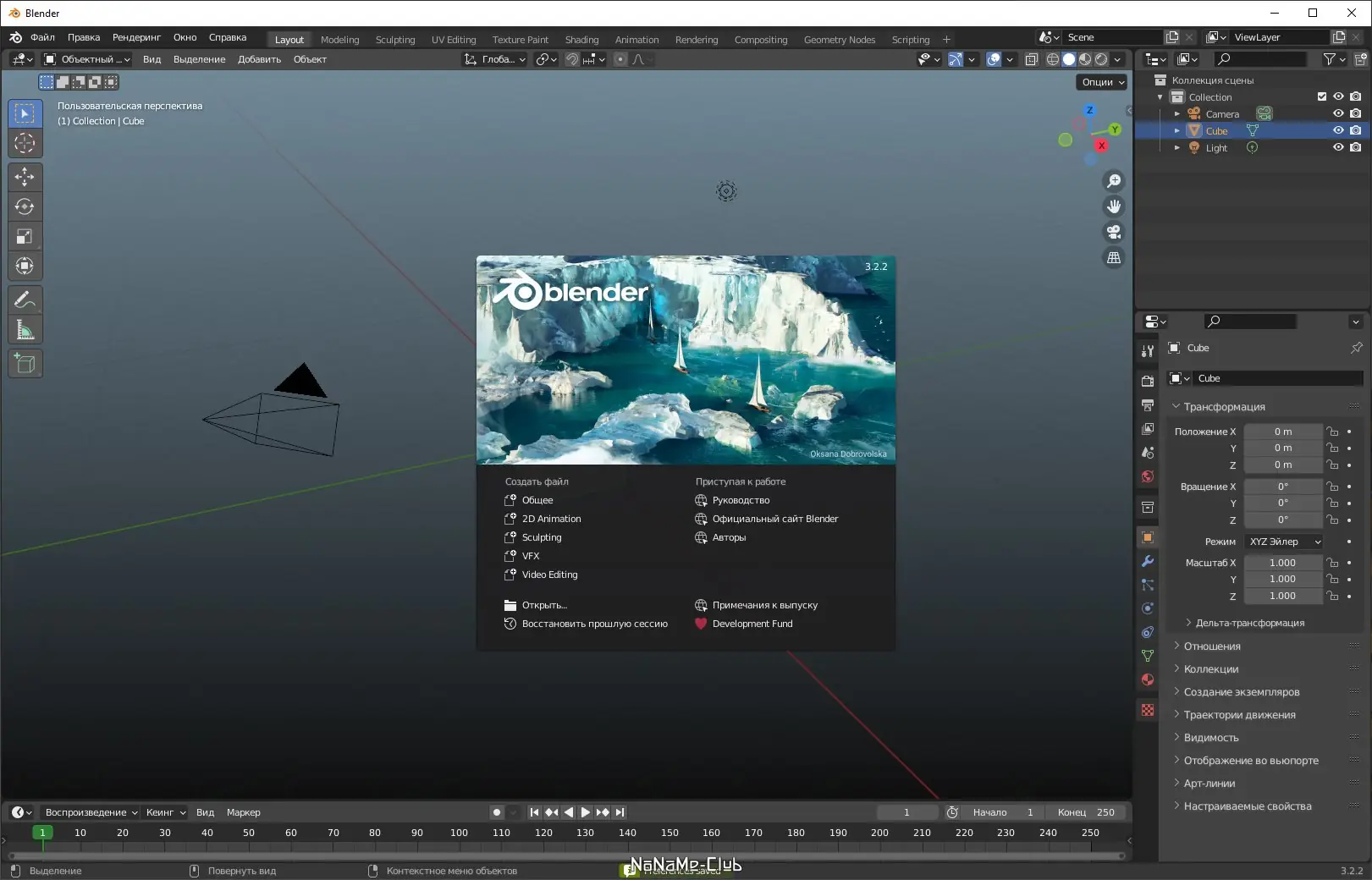Open the Object Mode dropdown
Screen dimensions: 1372x880
point(86,59)
